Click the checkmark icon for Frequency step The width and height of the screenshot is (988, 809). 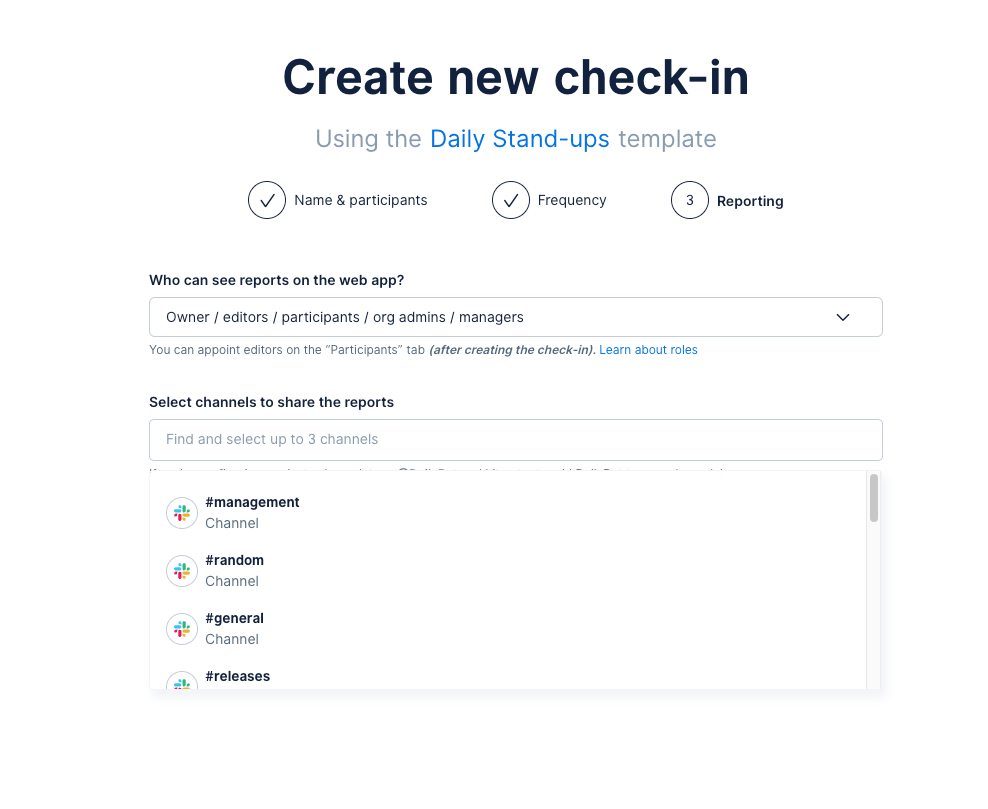511,200
